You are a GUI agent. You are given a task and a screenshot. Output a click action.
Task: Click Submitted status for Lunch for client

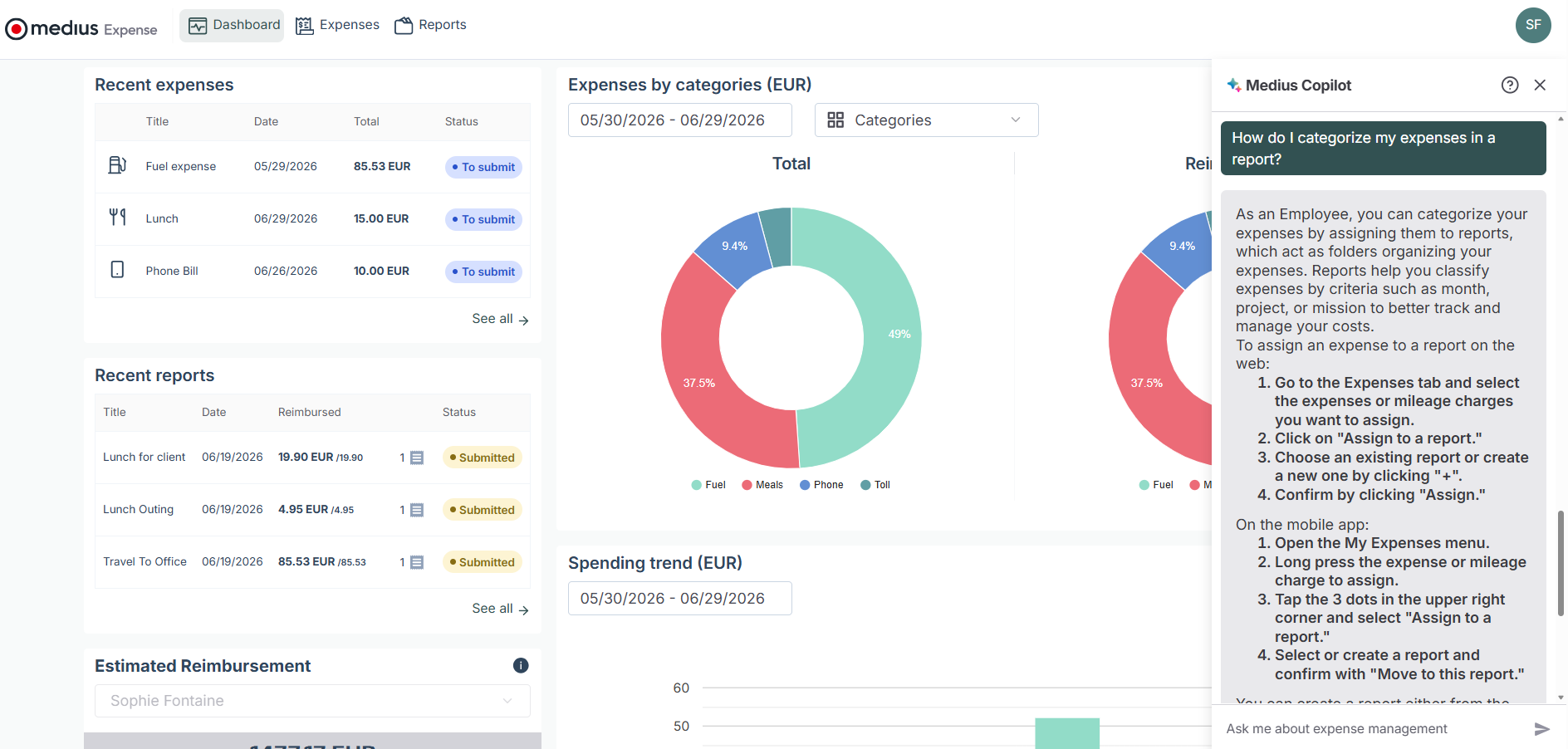pyautogui.click(x=482, y=458)
